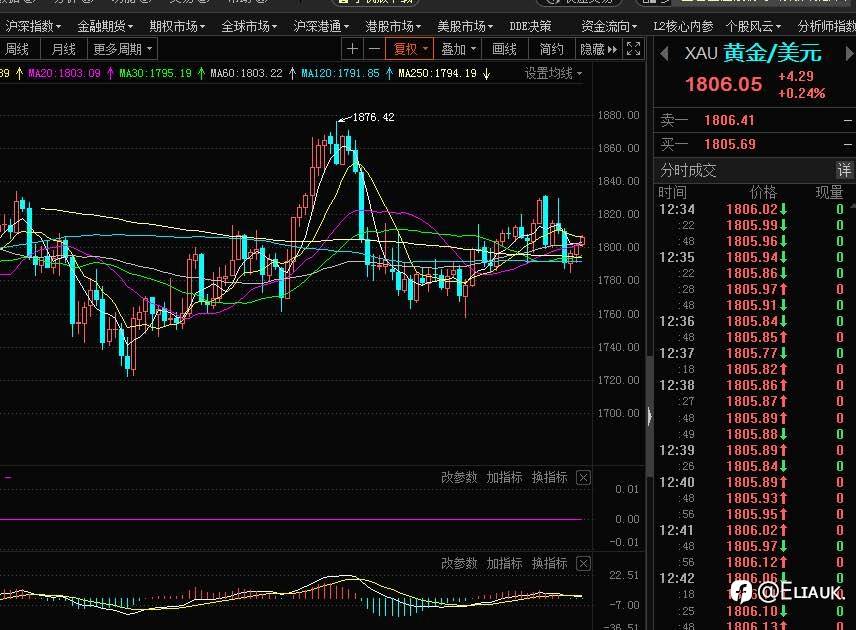This screenshot has width=856, height=630.
Task: Open the 个股风云 dropdown menu
Action: (753, 26)
